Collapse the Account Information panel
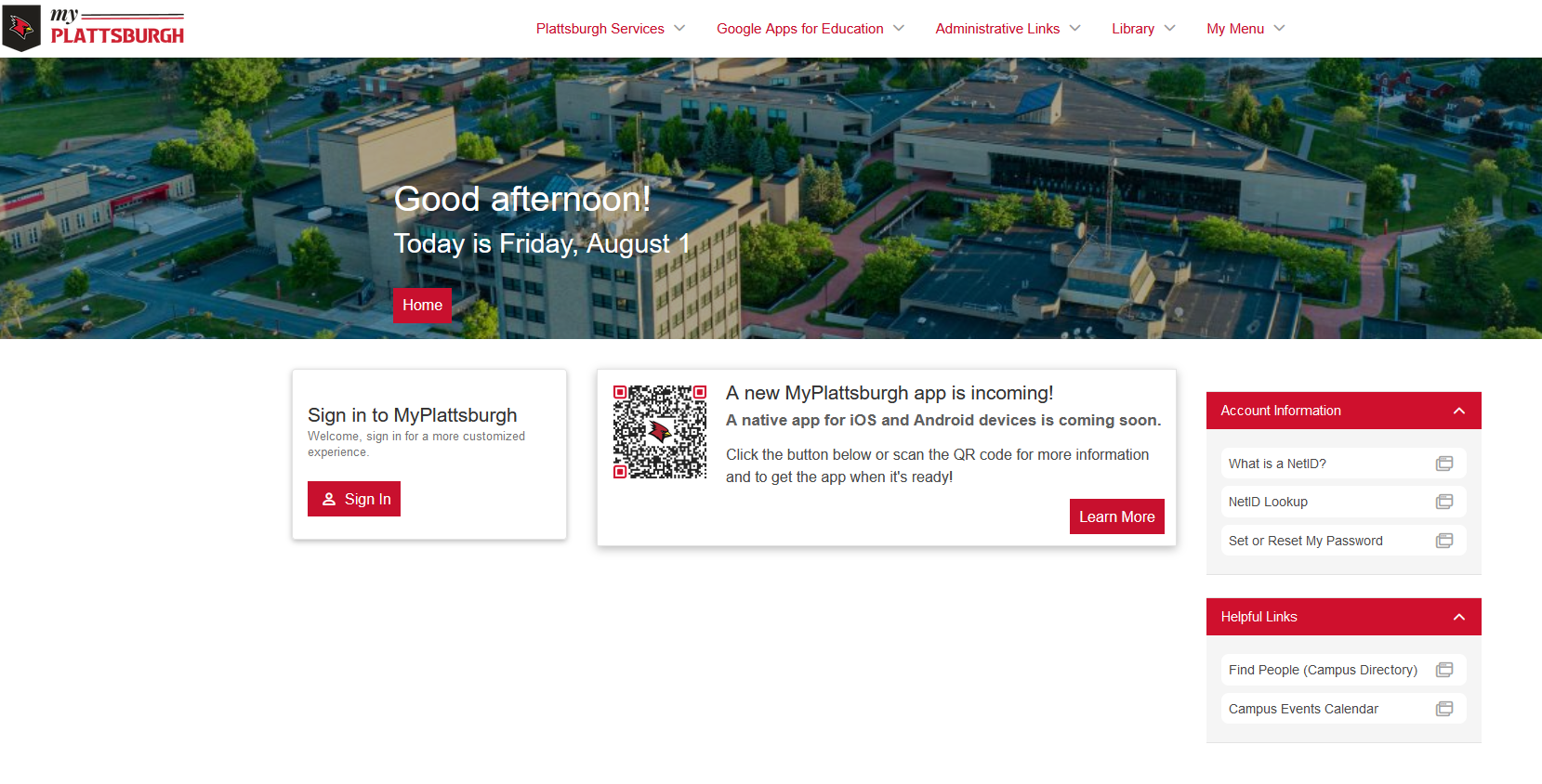The width and height of the screenshot is (1542, 784). [x=1459, y=411]
